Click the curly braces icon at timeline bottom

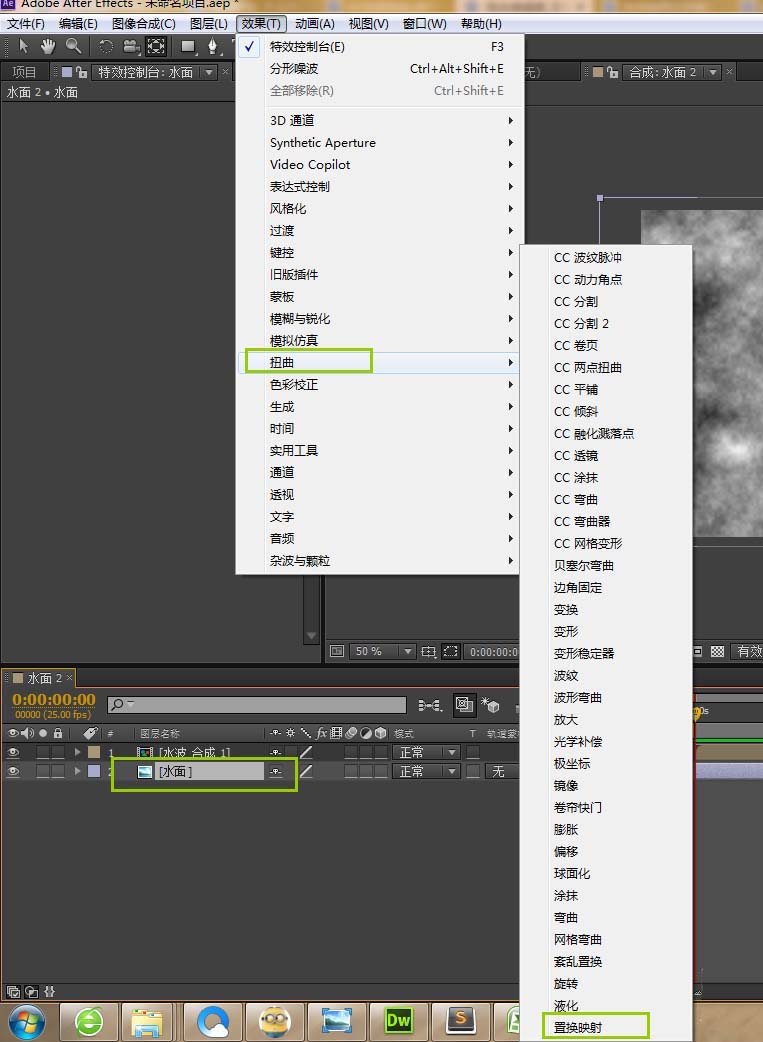point(49,991)
